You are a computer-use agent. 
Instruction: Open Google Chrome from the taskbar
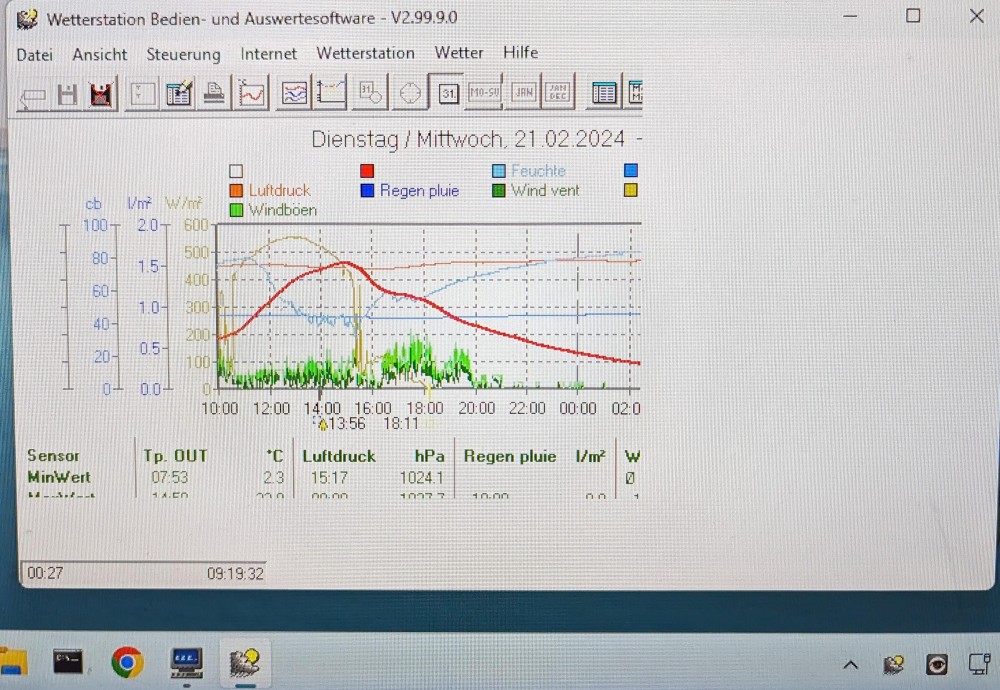(126, 662)
